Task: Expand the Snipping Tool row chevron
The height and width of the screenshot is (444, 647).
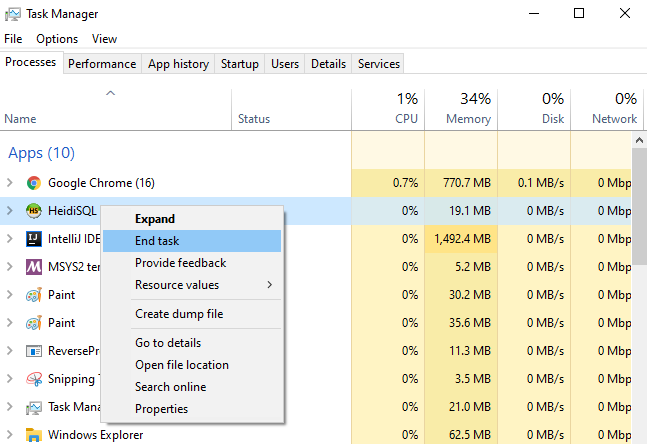Action: [10, 378]
